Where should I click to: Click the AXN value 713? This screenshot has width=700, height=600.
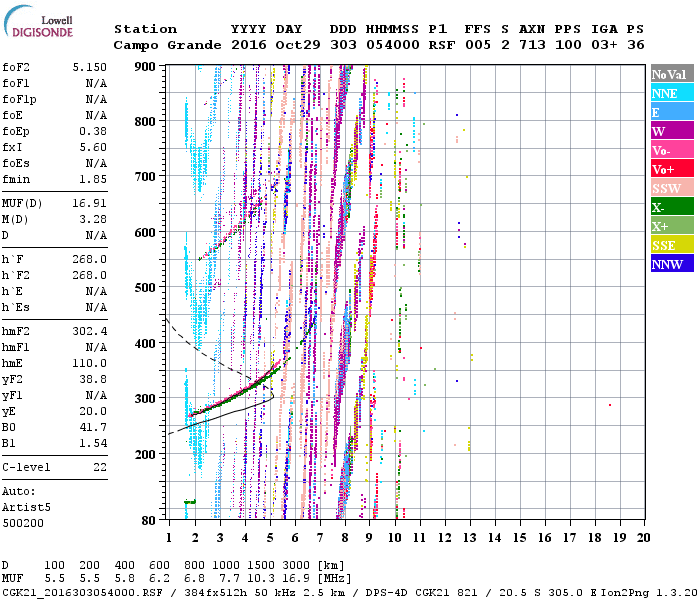pyautogui.click(x=532, y=45)
